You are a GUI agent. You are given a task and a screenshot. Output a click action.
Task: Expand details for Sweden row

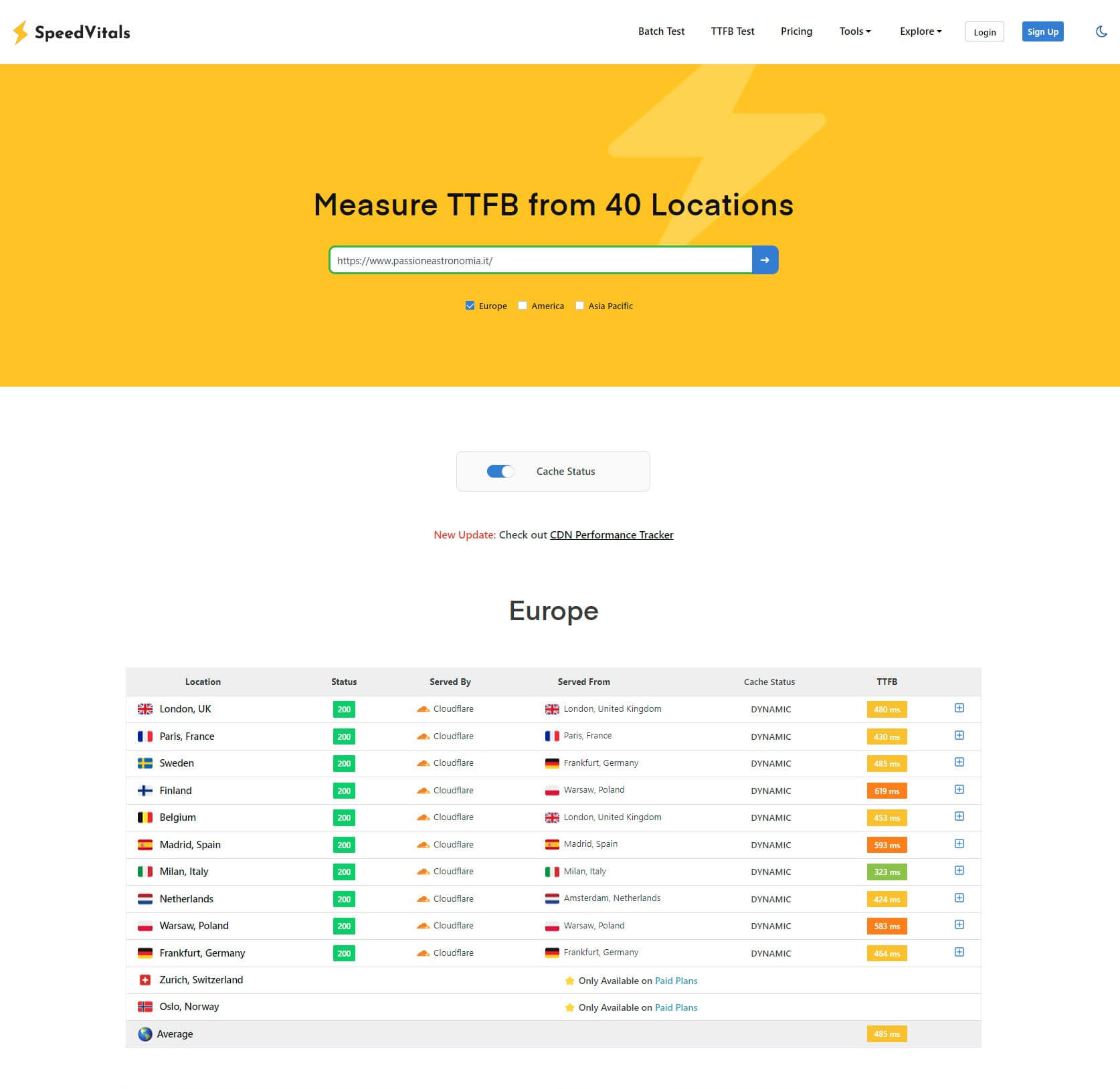point(959,762)
